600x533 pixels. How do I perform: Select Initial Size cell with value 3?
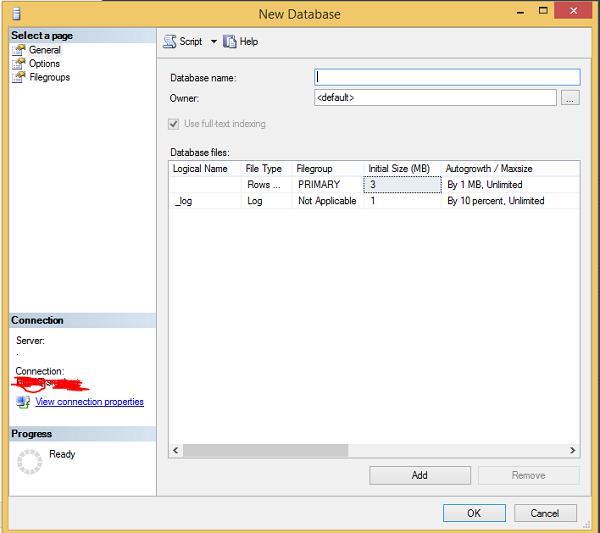(402, 184)
